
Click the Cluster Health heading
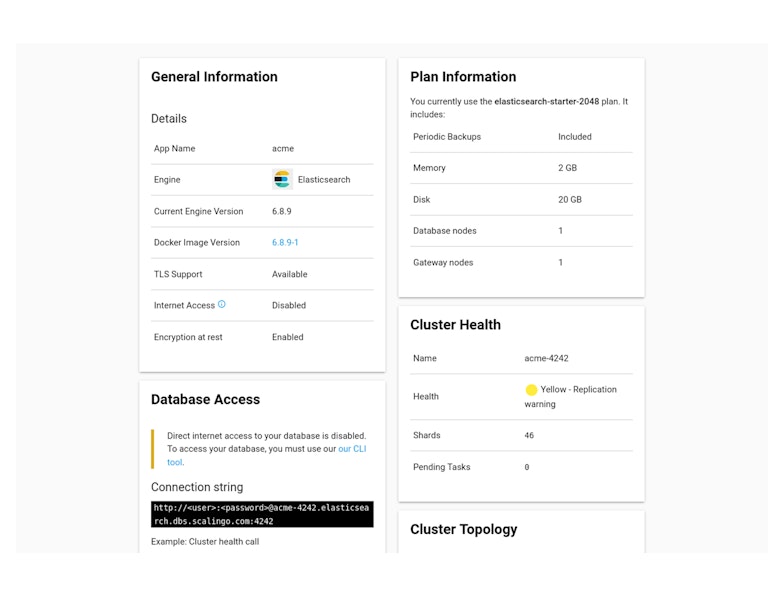(x=455, y=325)
